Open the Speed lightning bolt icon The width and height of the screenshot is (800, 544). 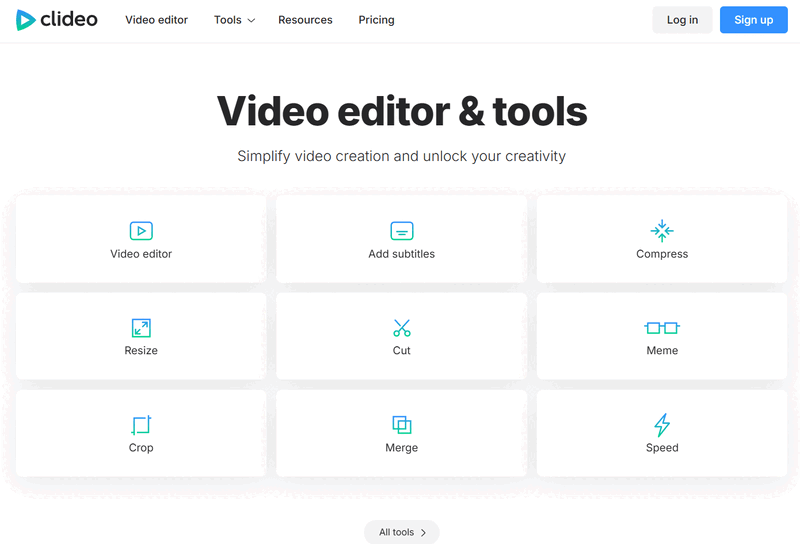[x=662, y=425]
